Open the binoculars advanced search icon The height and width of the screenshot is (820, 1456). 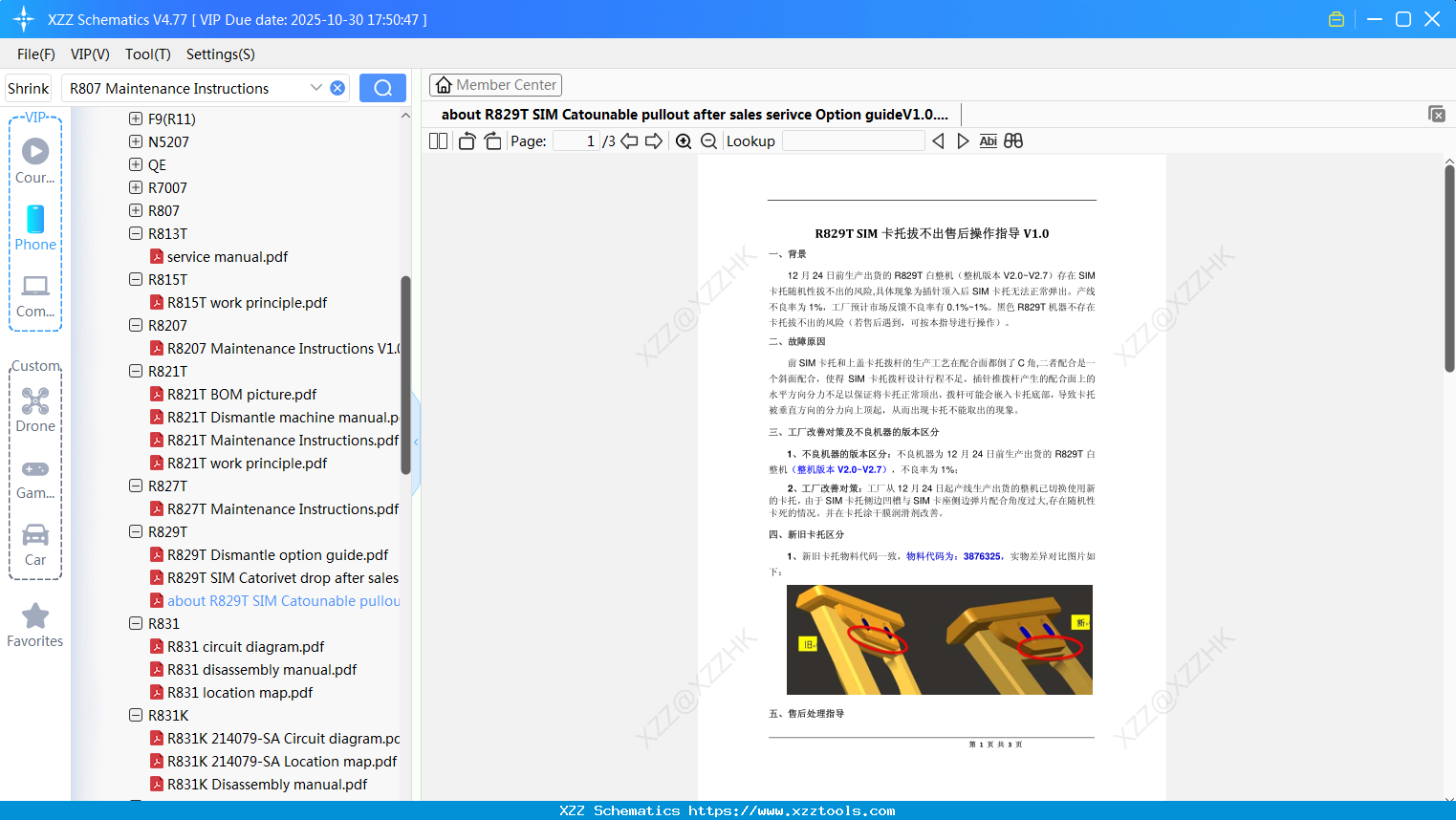pos(1013,140)
